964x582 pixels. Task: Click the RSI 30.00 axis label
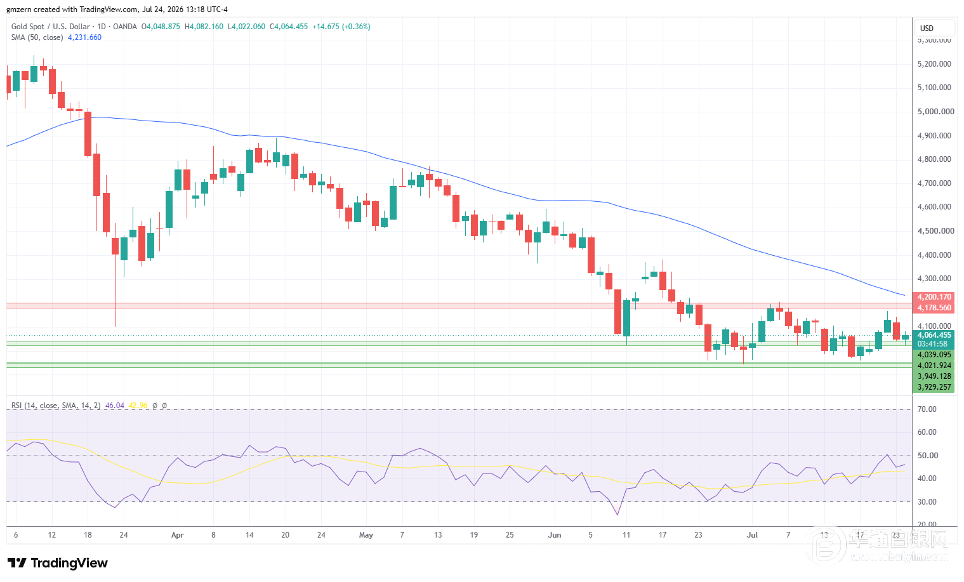(926, 502)
